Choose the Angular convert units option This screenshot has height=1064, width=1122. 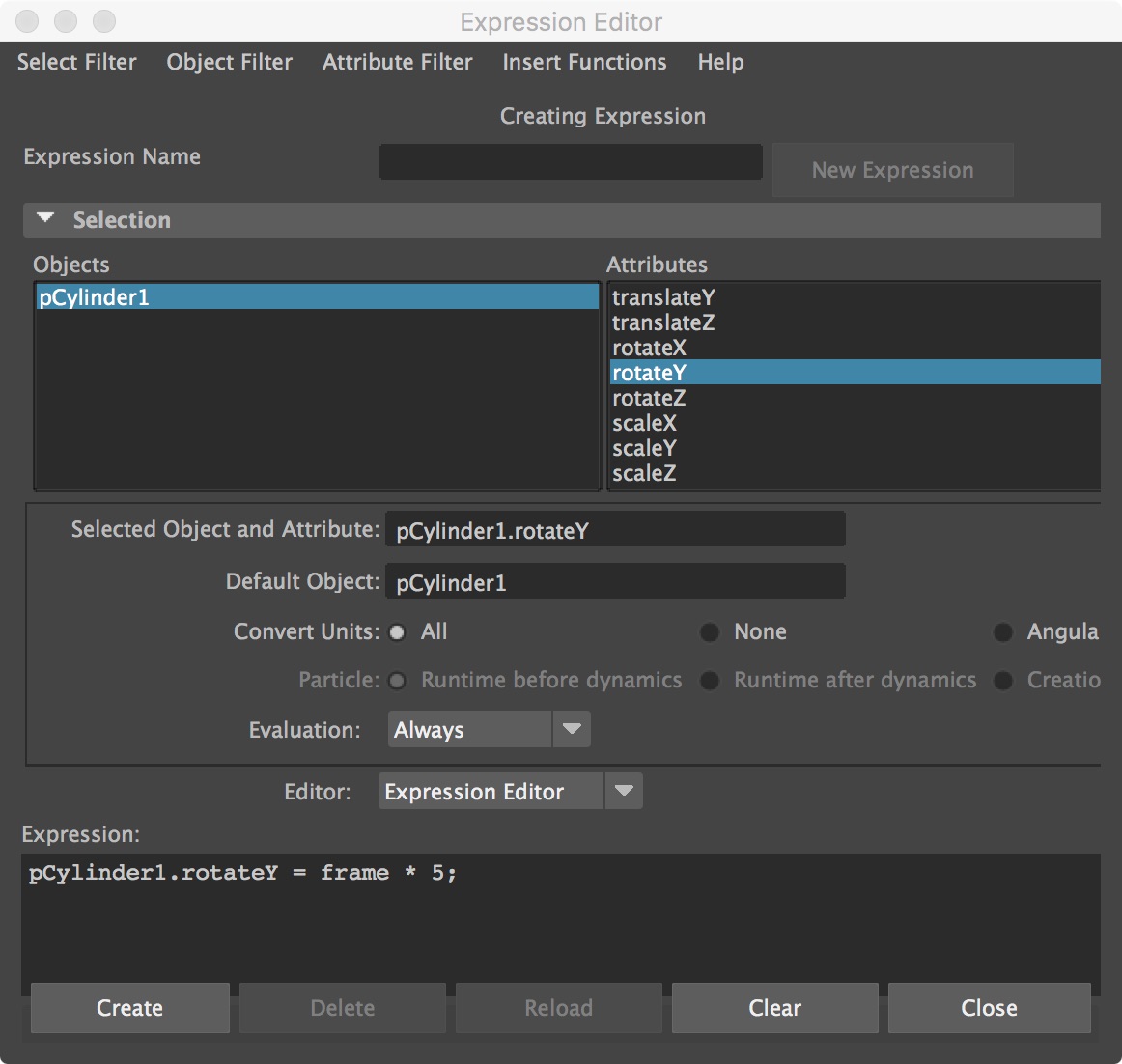pos(1004,632)
